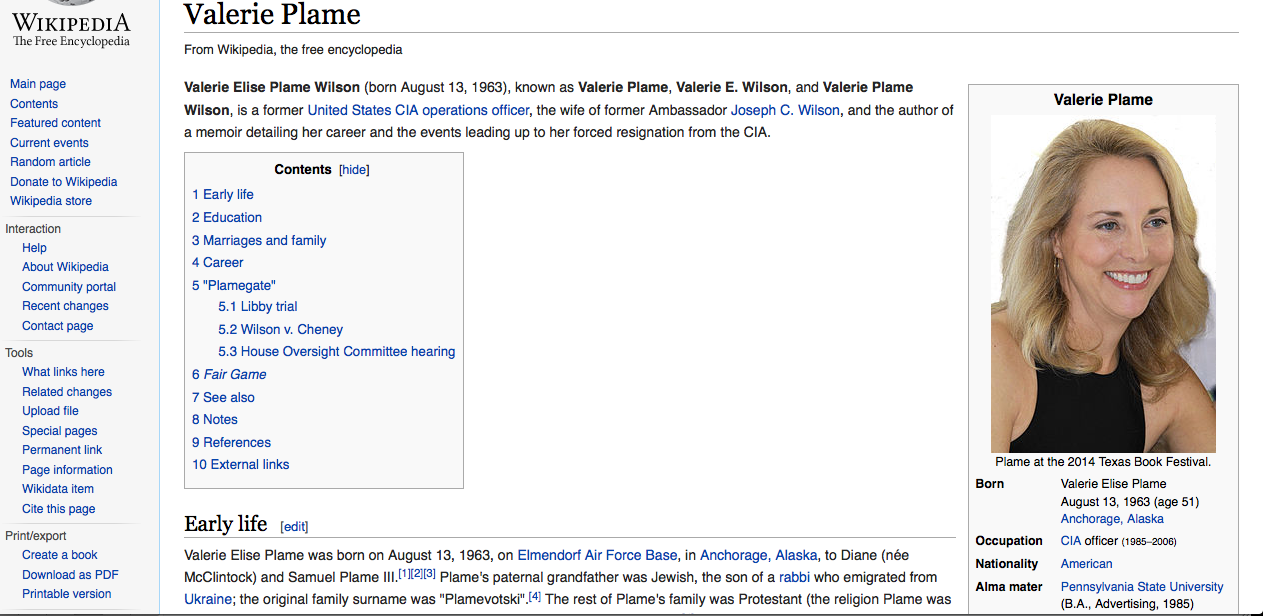
Task: Jump to 1 Early life in contents
Action: point(223,195)
